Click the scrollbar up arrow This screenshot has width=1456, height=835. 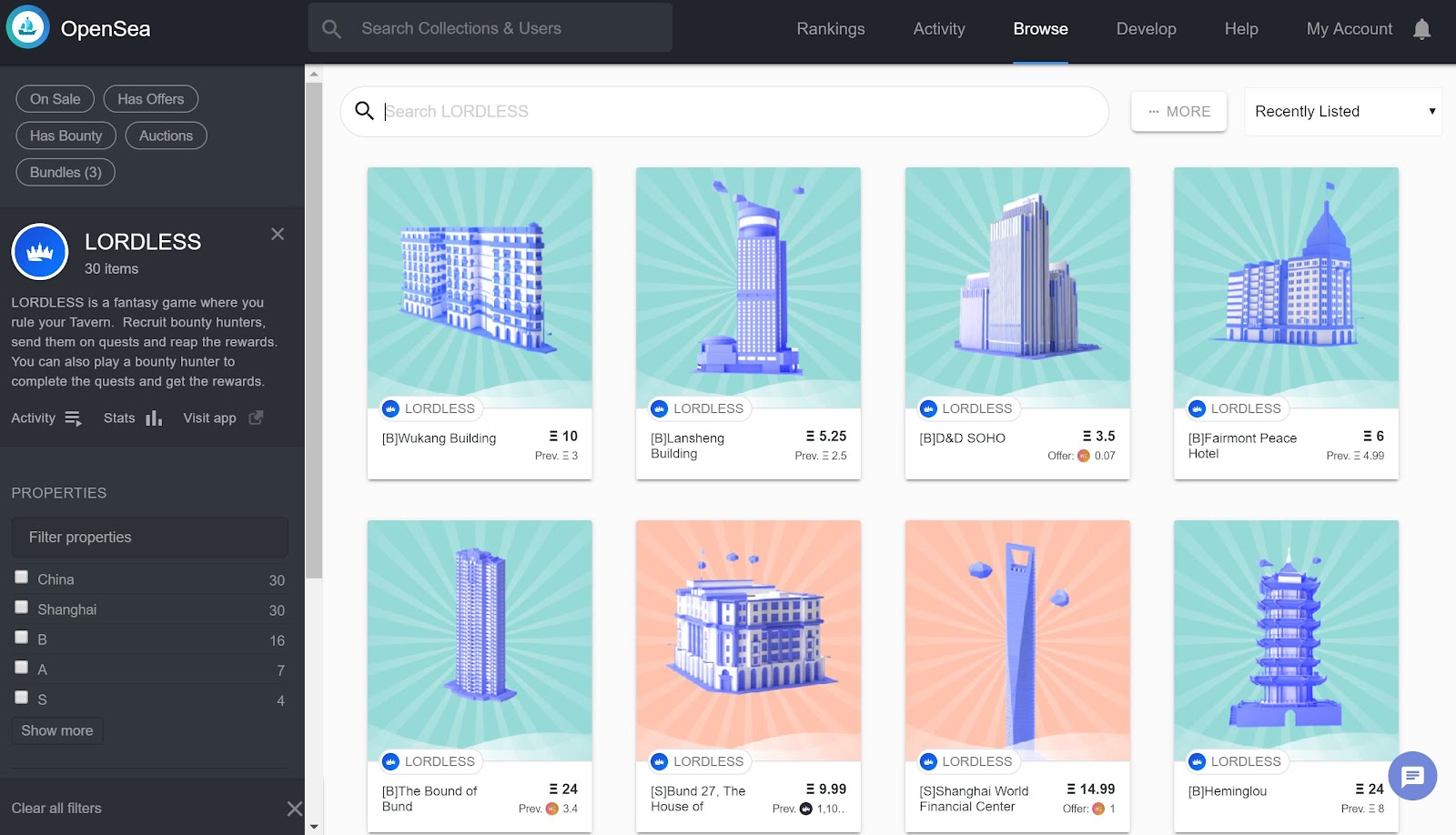click(x=314, y=74)
